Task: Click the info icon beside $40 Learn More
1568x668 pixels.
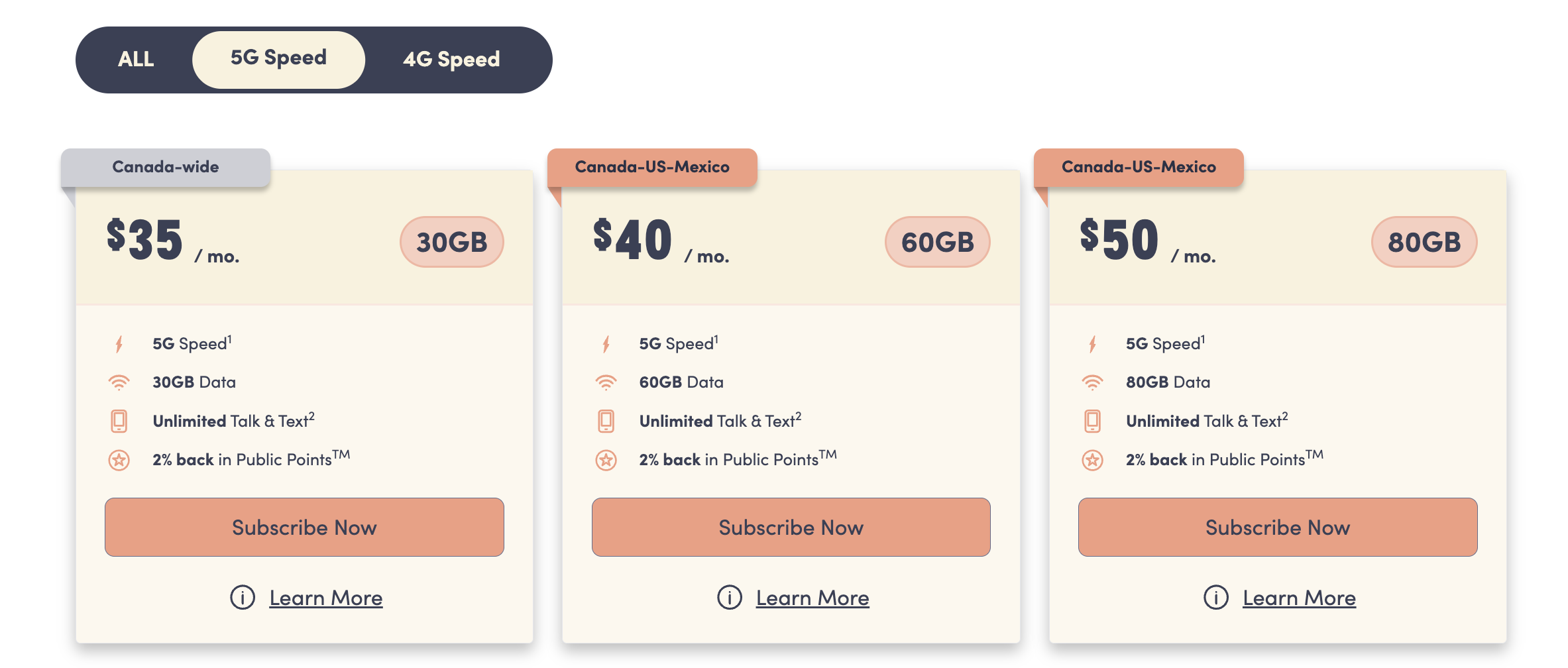Action: point(729,598)
